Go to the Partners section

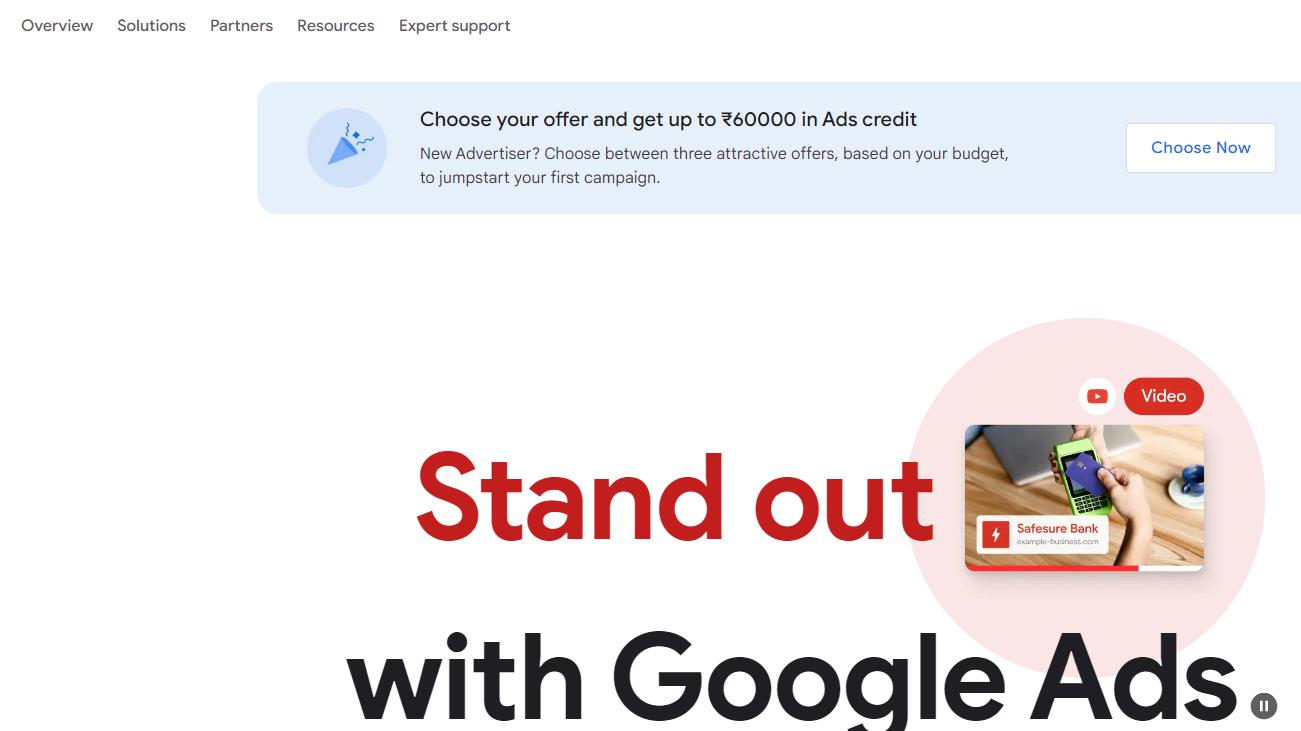pyautogui.click(x=241, y=26)
